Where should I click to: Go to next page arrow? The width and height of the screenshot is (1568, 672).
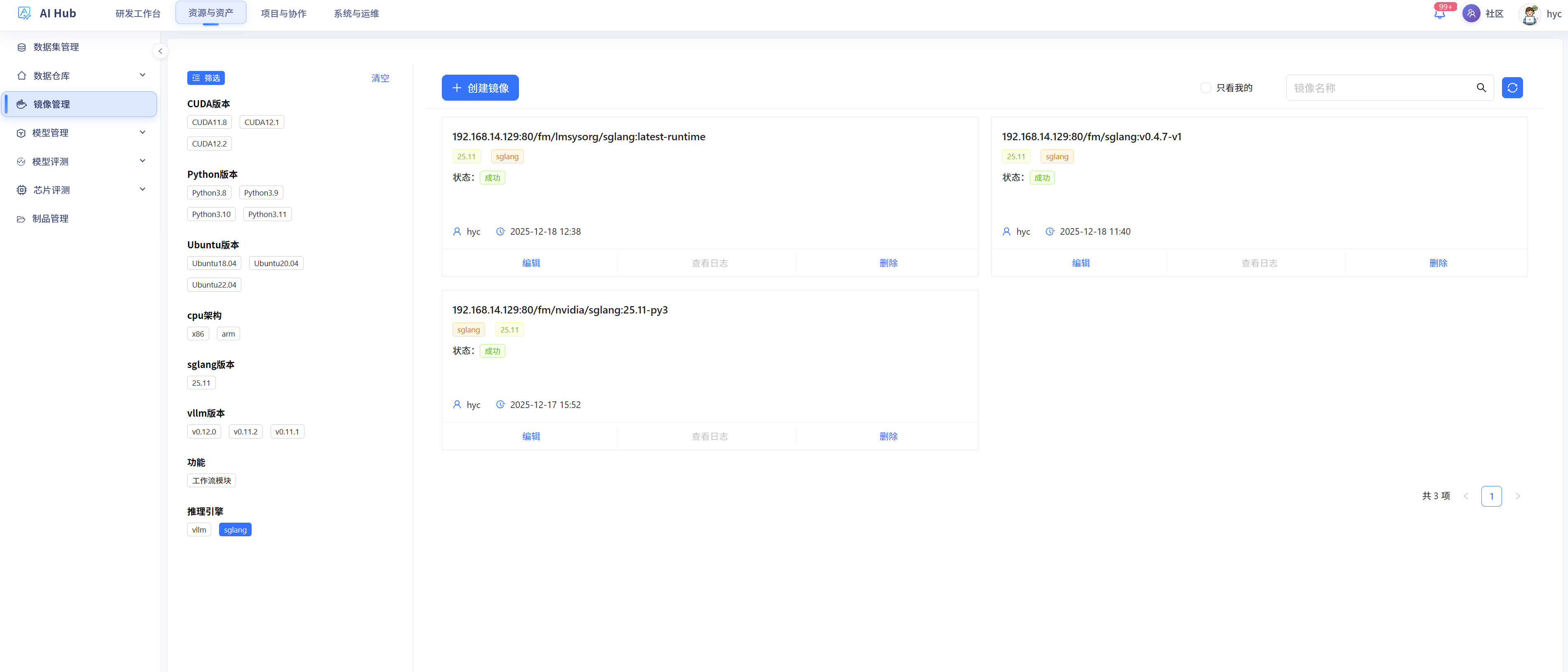pyautogui.click(x=1518, y=496)
